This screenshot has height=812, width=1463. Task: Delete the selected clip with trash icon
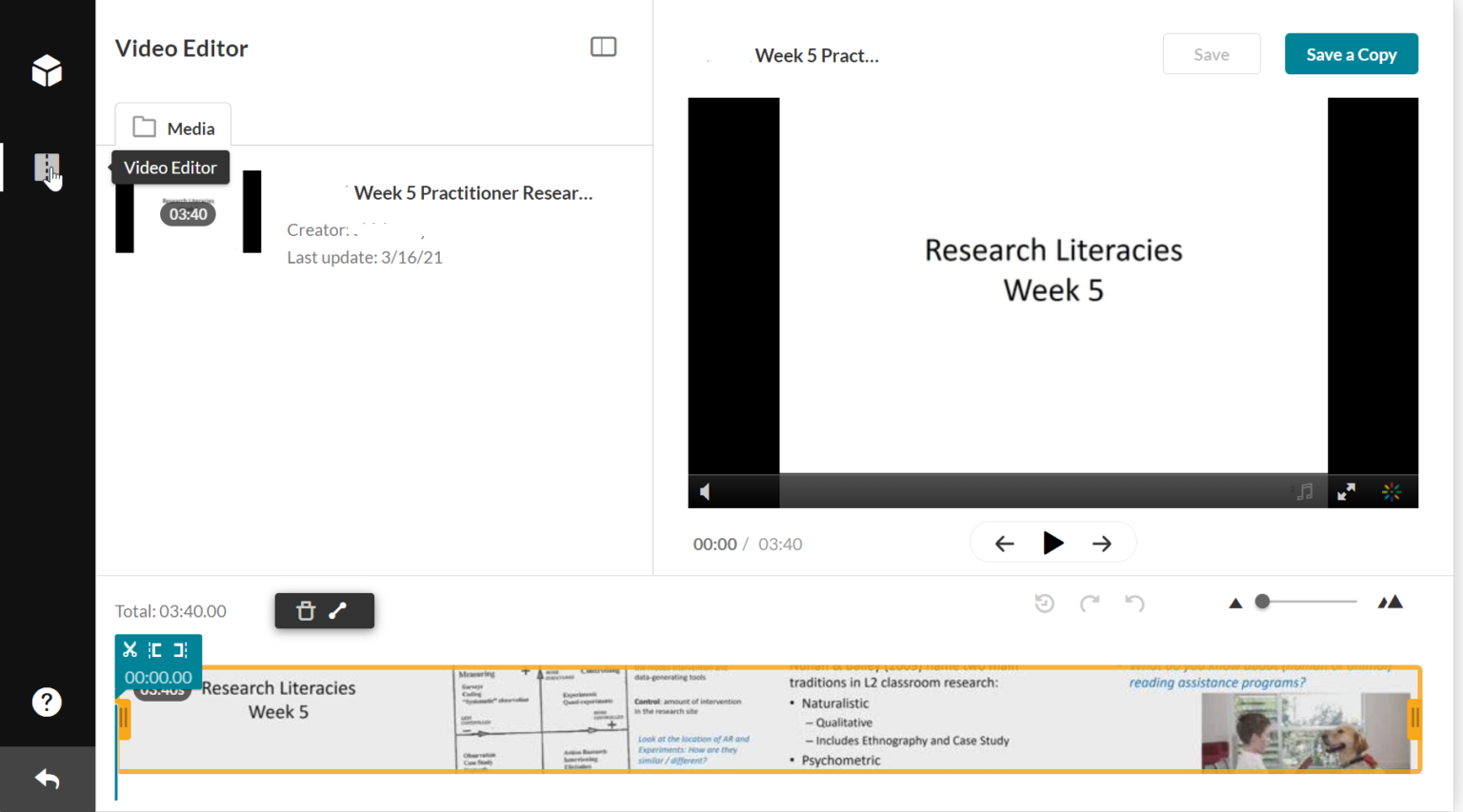coord(306,611)
